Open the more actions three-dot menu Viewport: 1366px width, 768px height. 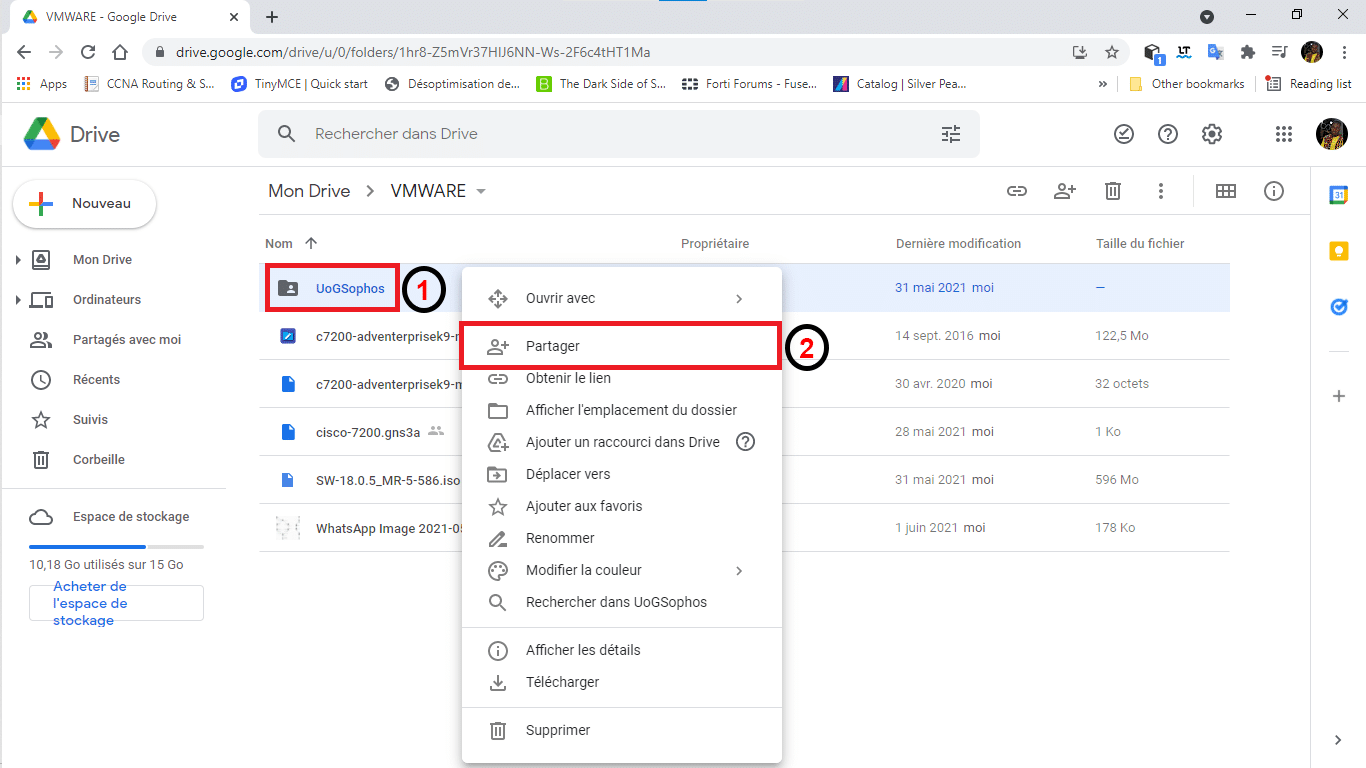tap(1161, 191)
